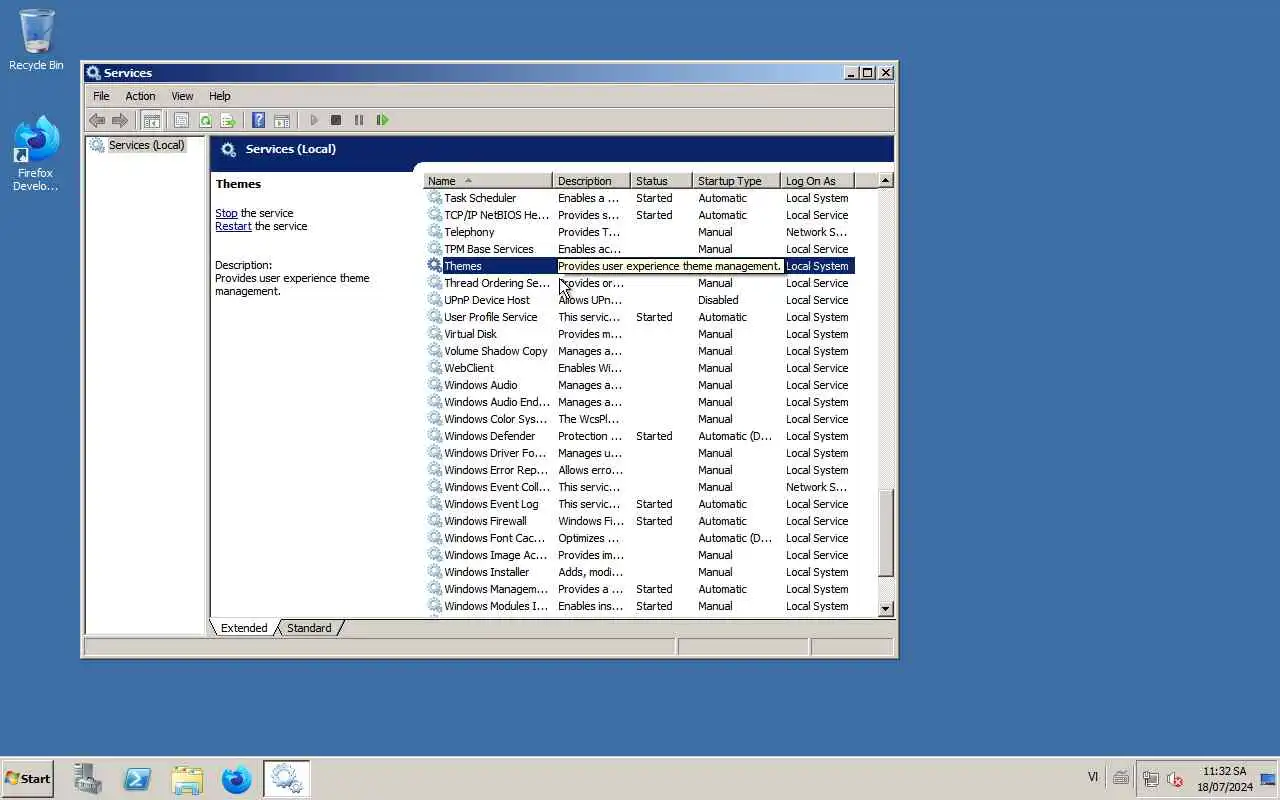The height and width of the screenshot is (800, 1280).
Task: Click the gear icon beside Windows Modules I...
Action: (434, 606)
